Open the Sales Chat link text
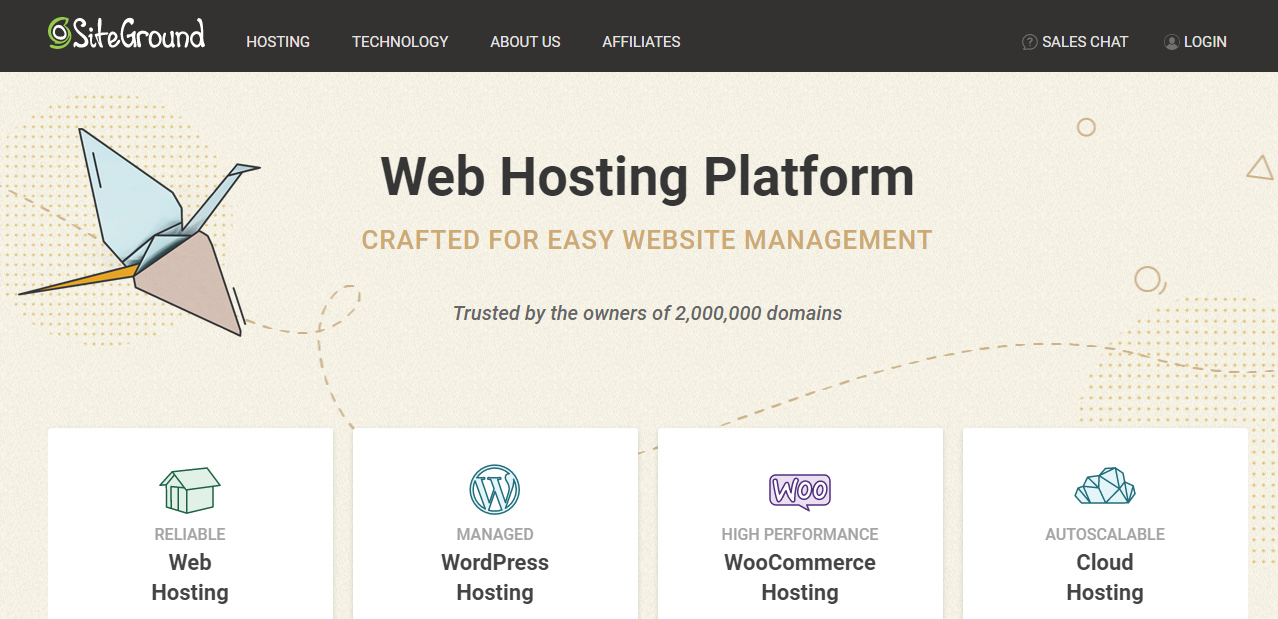 click(x=1085, y=42)
